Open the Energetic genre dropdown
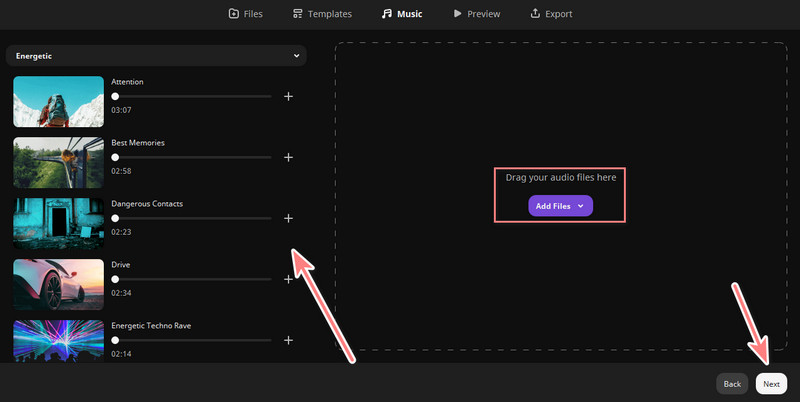The image size is (800, 402). (156, 56)
